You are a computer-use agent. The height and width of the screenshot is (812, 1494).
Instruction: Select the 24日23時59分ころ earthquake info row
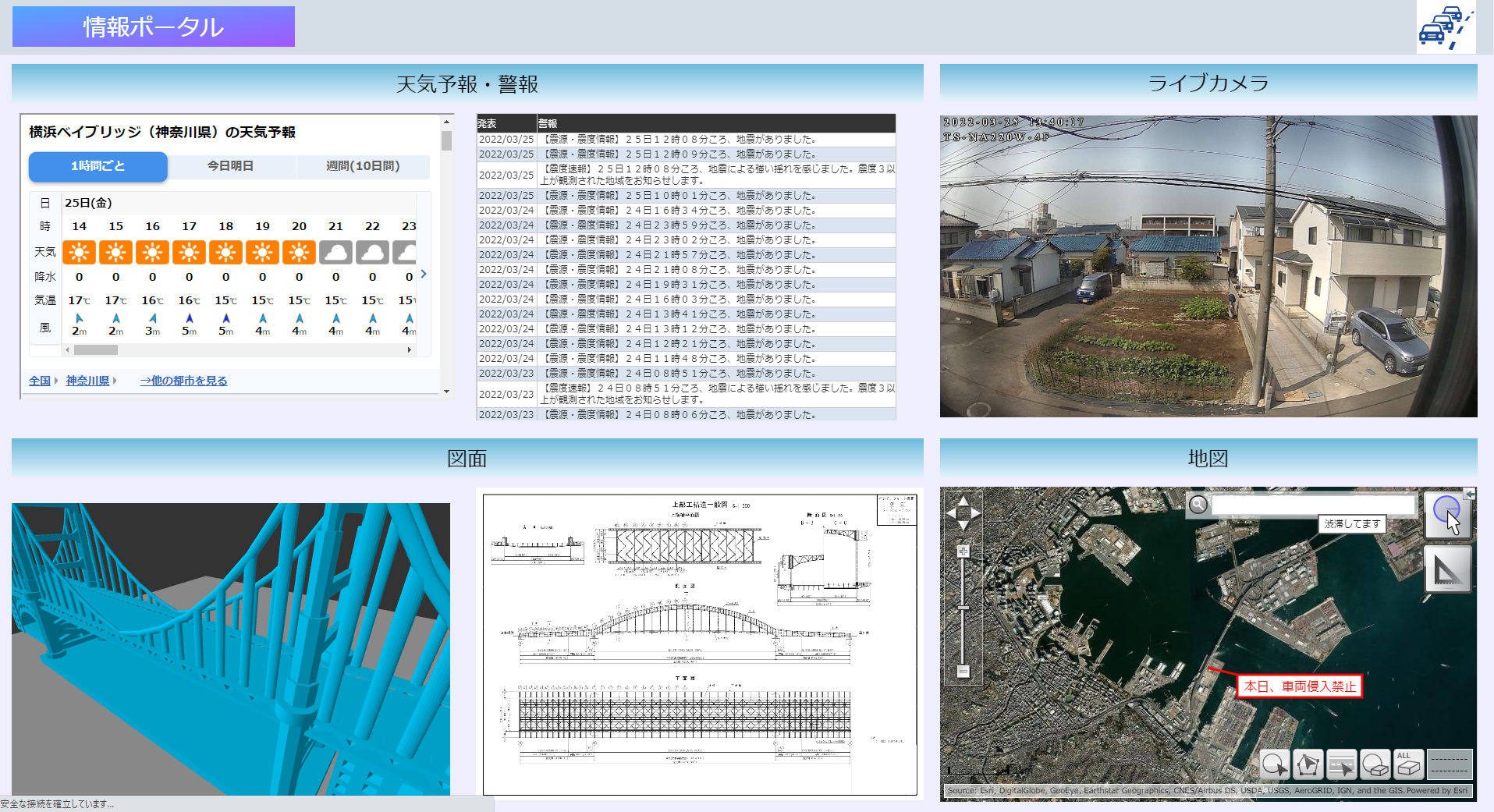pos(687,225)
